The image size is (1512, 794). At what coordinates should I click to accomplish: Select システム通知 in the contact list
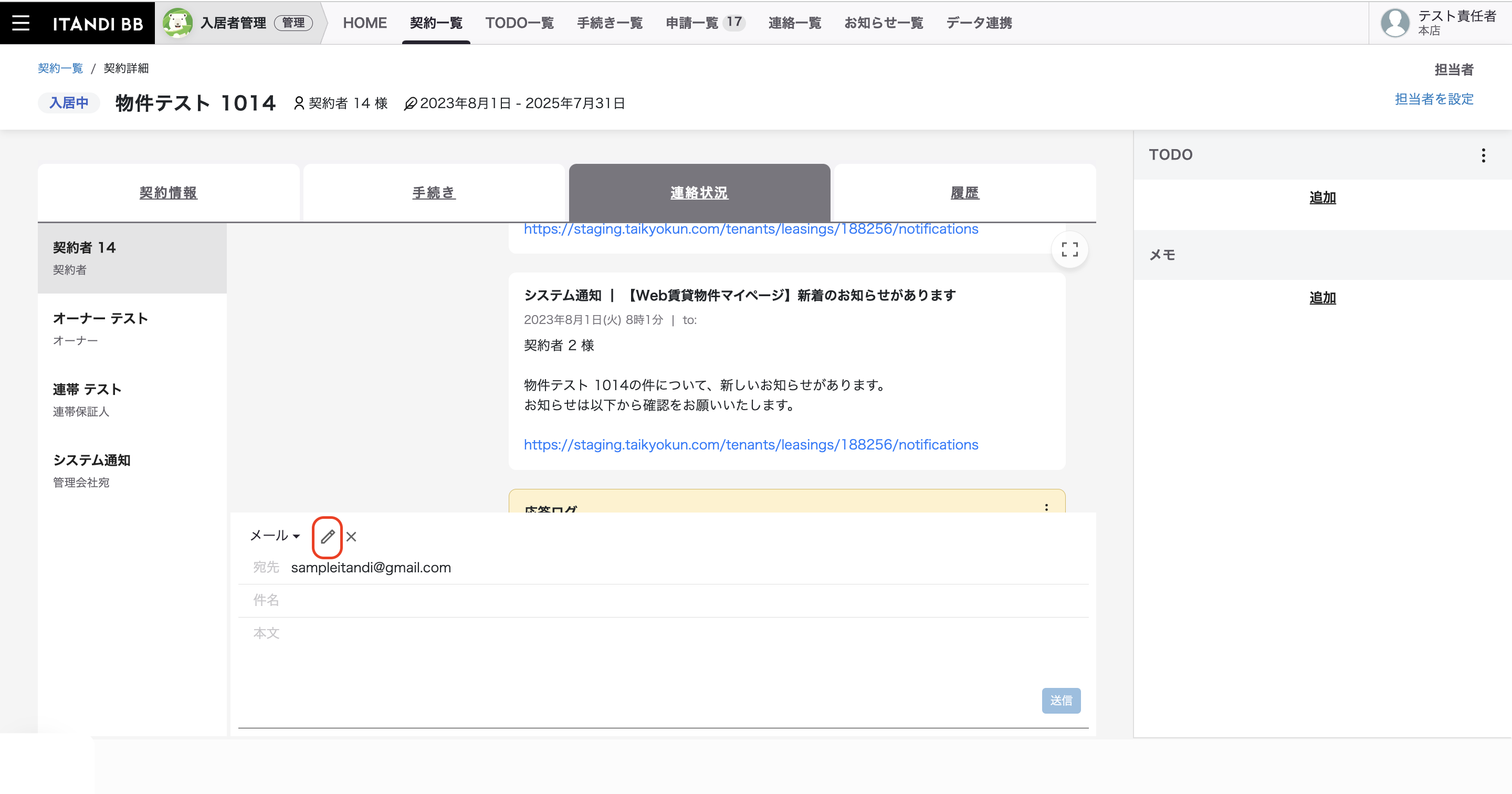click(132, 471)
